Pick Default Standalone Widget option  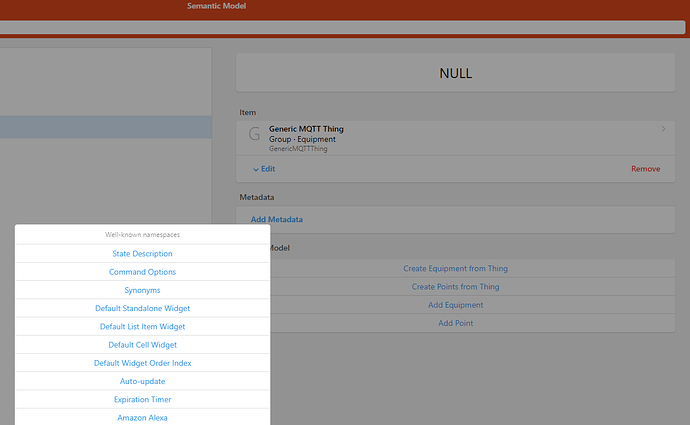(142, 308)
